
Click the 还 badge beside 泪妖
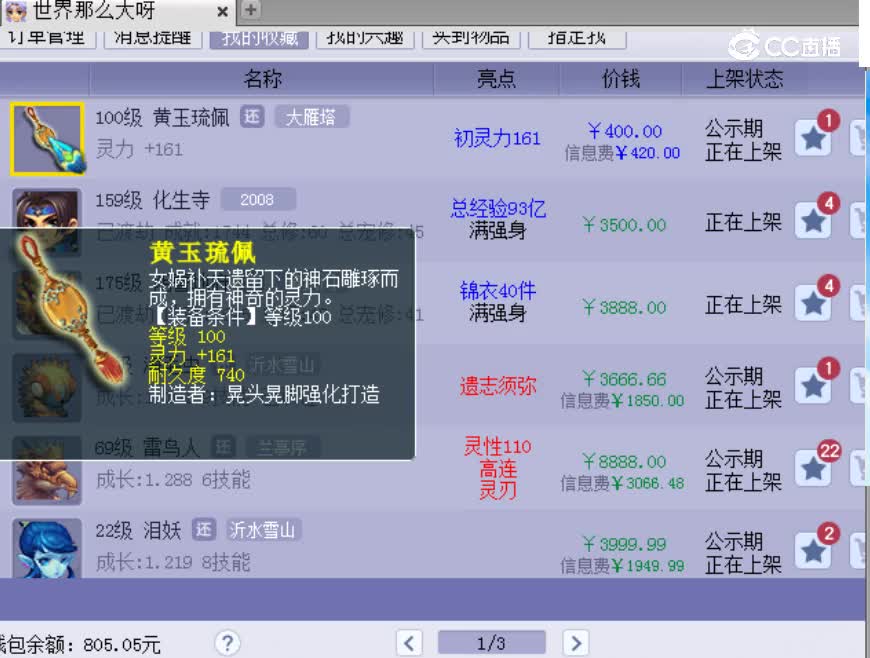204,529
